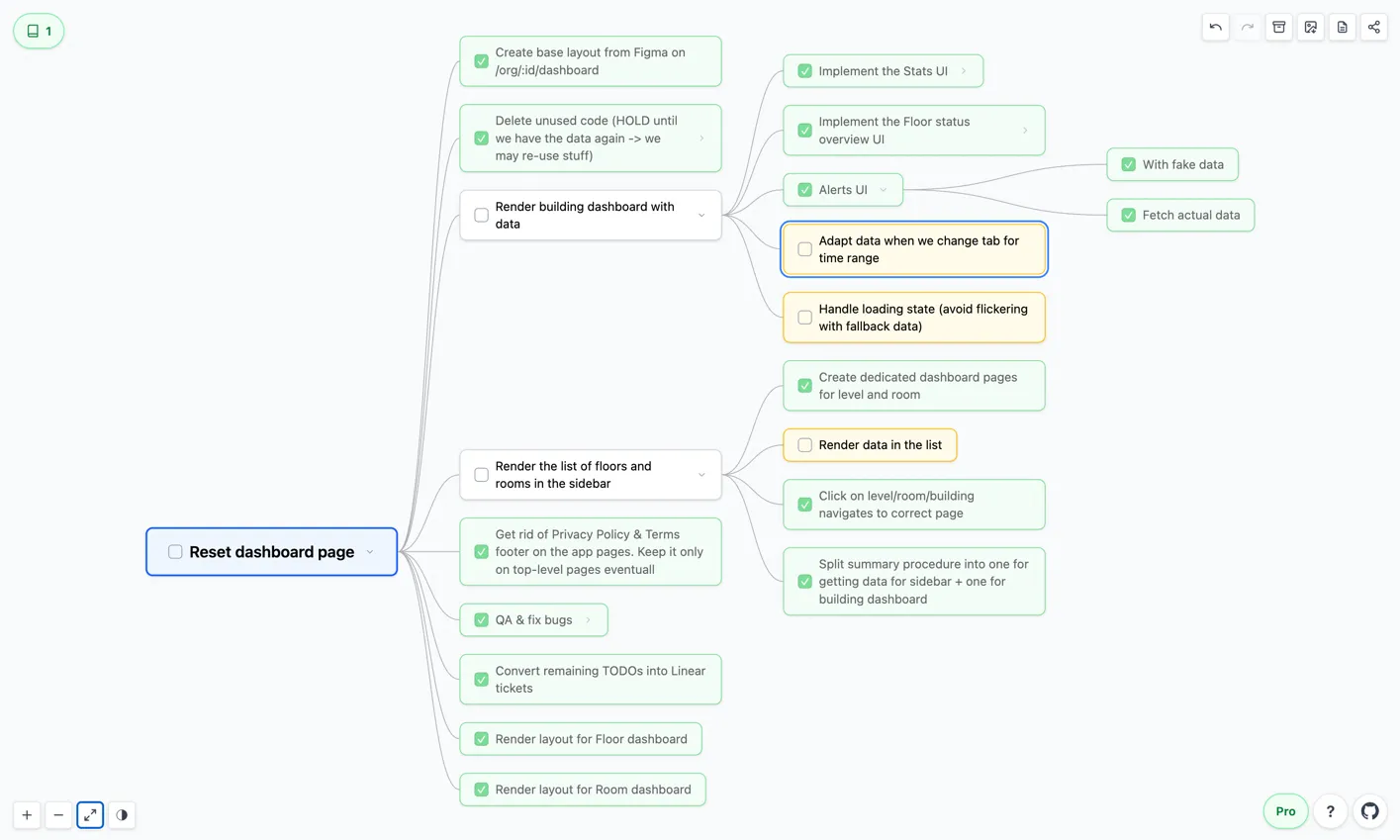This screenshot has width=1400, height=840.
Task: Collapse the 'Alerts UI' node chevron
Action: 884,190
